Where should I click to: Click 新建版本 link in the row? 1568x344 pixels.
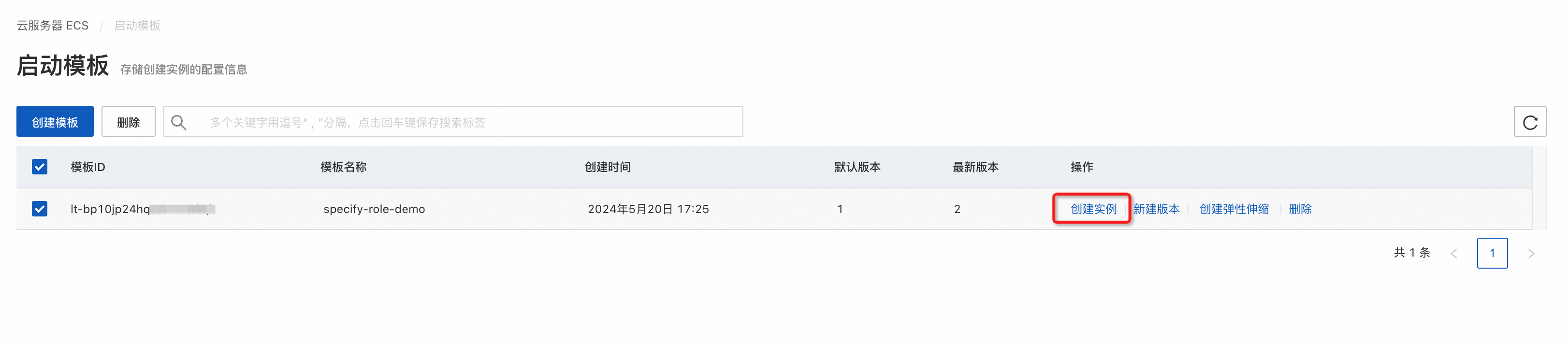coord(1156,209)
